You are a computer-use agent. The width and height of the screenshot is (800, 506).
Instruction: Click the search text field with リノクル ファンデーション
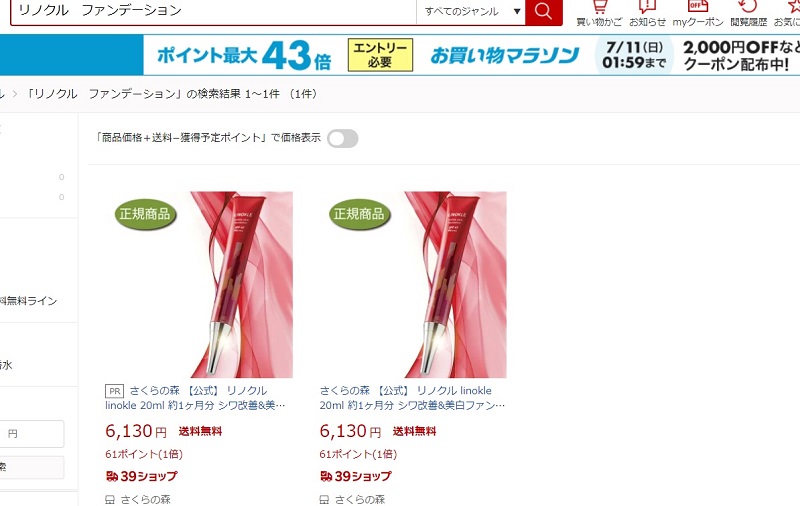[x=213, y=11]
